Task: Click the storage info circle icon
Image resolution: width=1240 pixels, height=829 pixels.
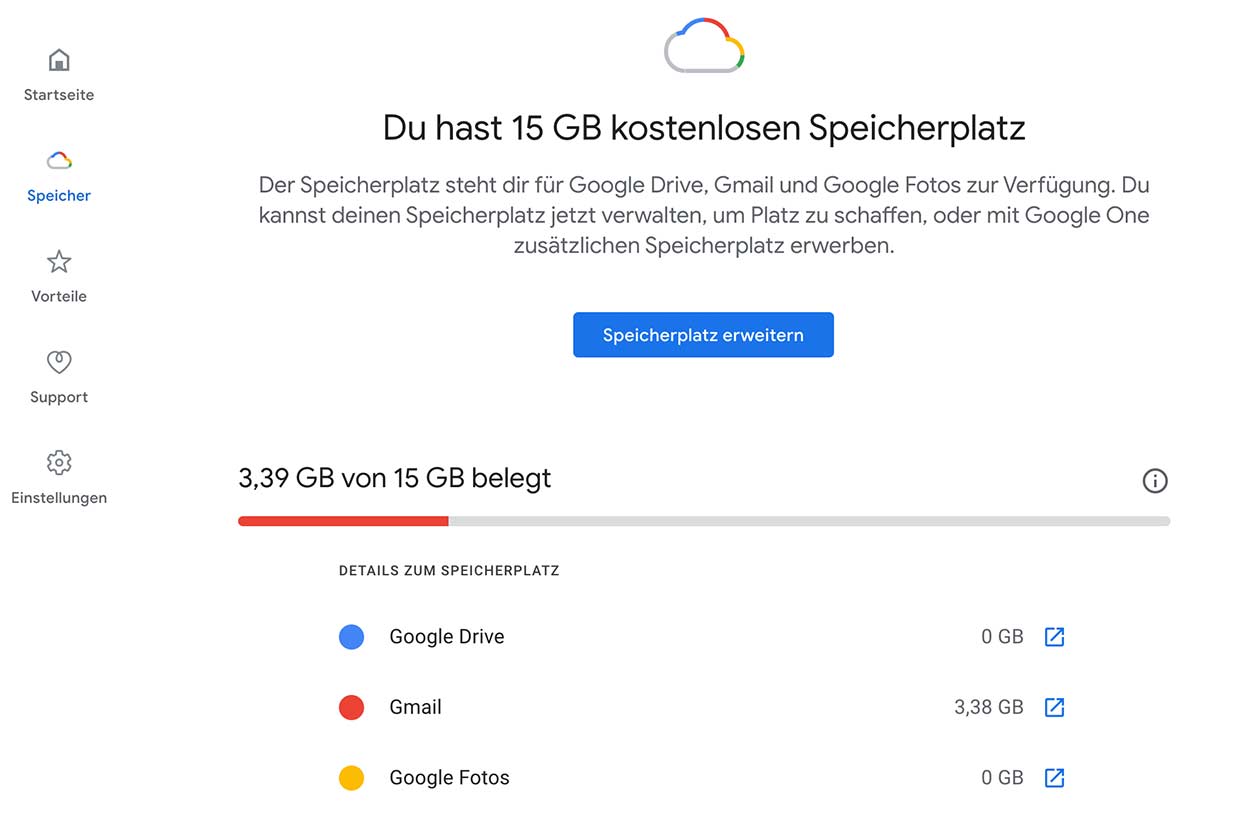Action: coord(1155,481)
